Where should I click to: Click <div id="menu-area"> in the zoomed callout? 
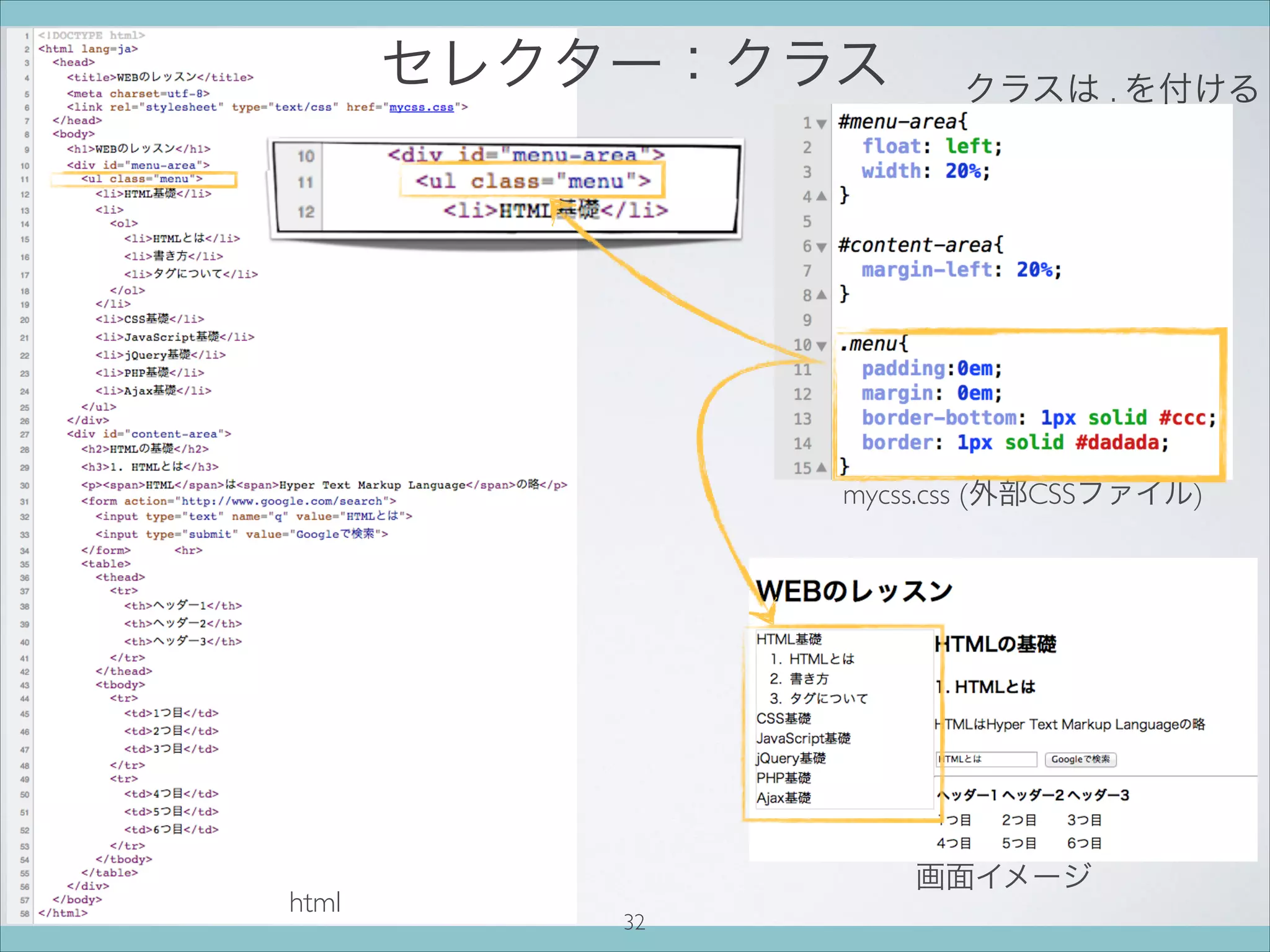tap(526, 154)
